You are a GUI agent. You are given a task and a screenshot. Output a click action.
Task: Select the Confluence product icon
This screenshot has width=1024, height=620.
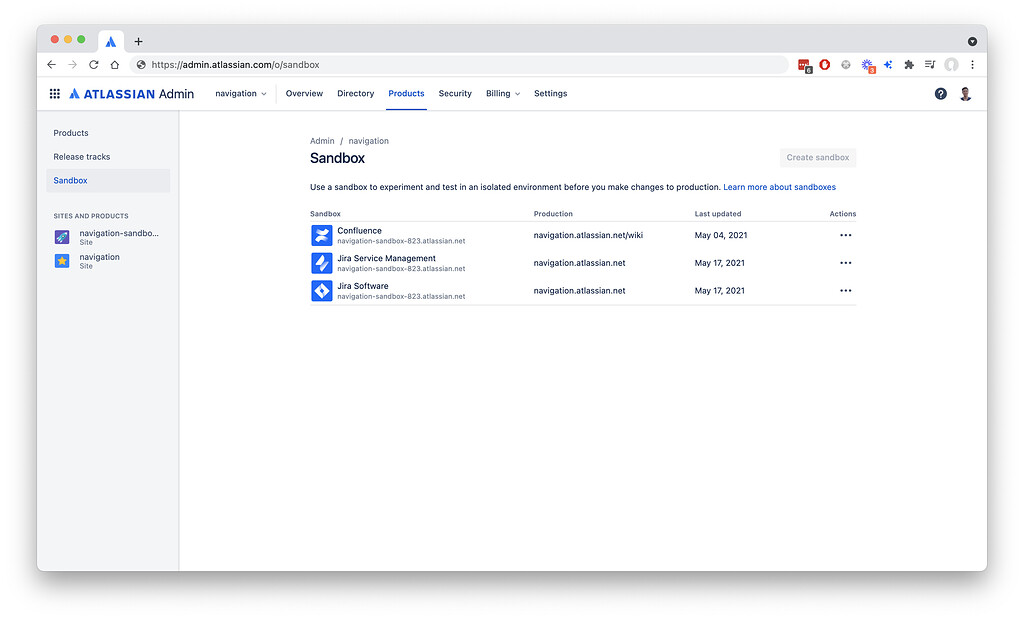point(322,235)
